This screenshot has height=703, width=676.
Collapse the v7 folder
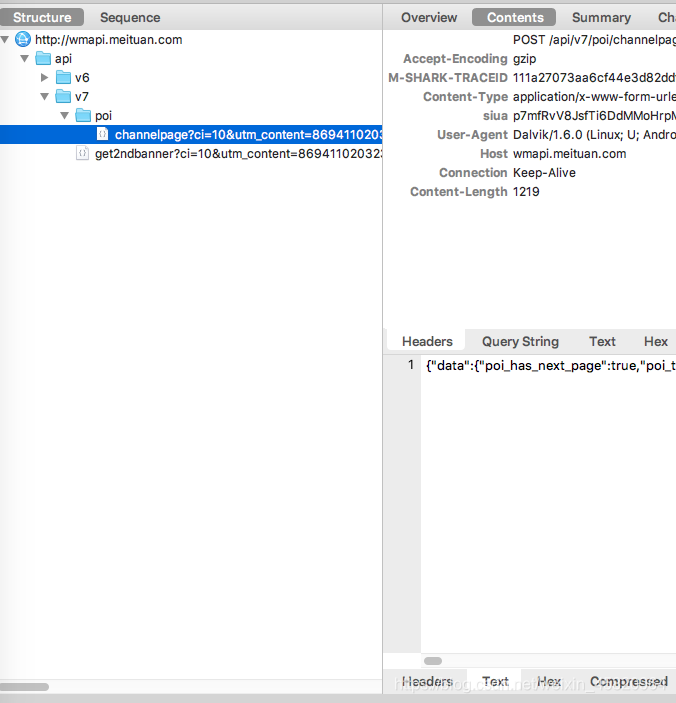pos(44,96)
